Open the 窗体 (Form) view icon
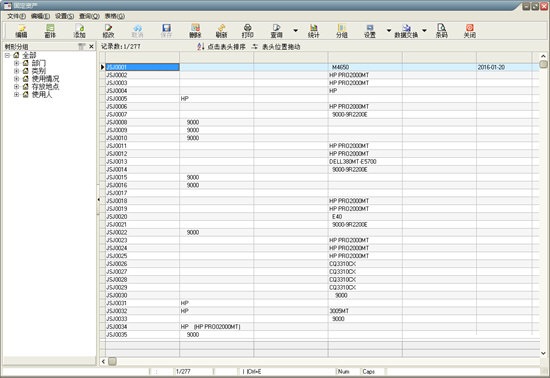 [x=50, y=31]
